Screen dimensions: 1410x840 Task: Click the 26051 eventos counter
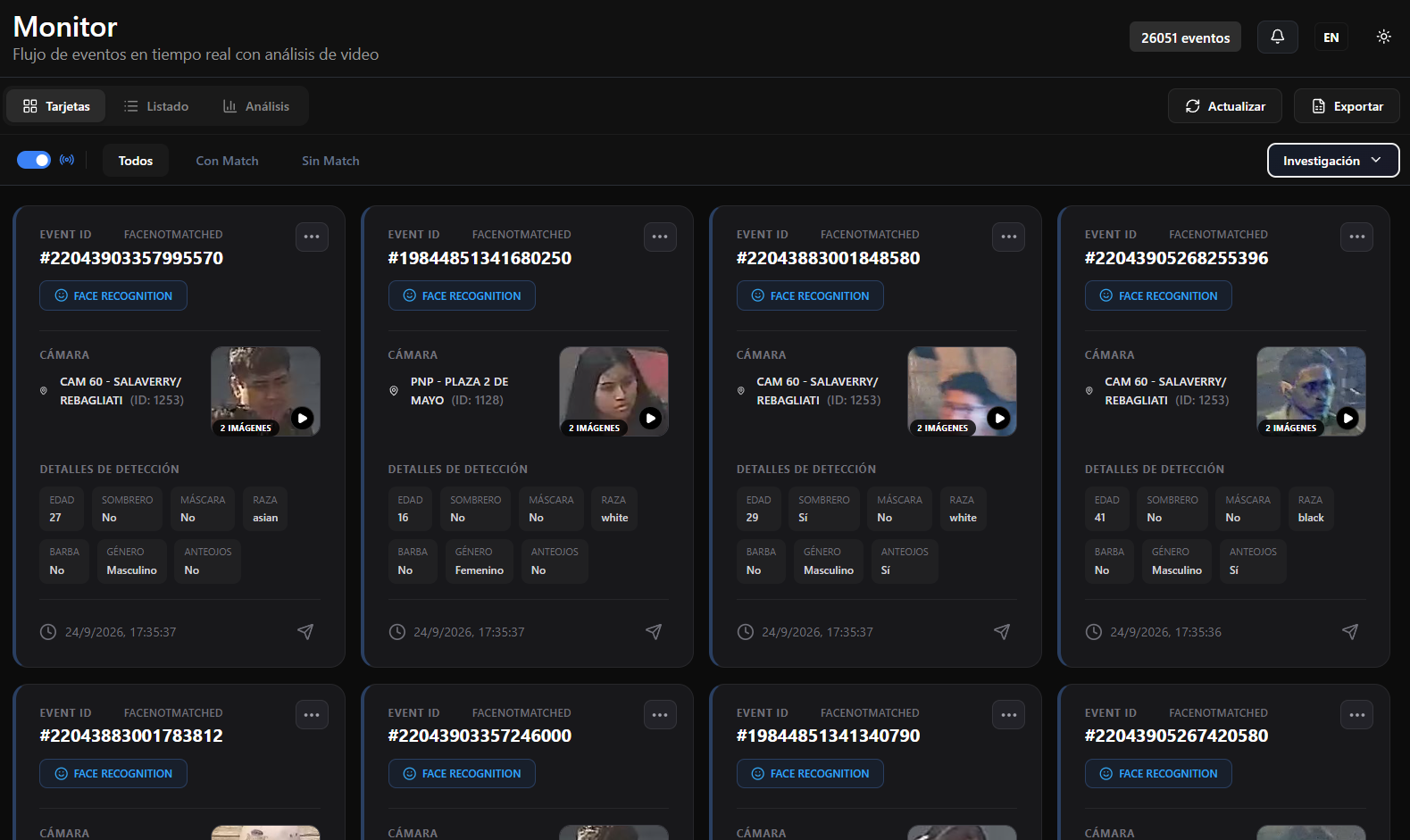pyautogui.click(x=1185, y=37)
